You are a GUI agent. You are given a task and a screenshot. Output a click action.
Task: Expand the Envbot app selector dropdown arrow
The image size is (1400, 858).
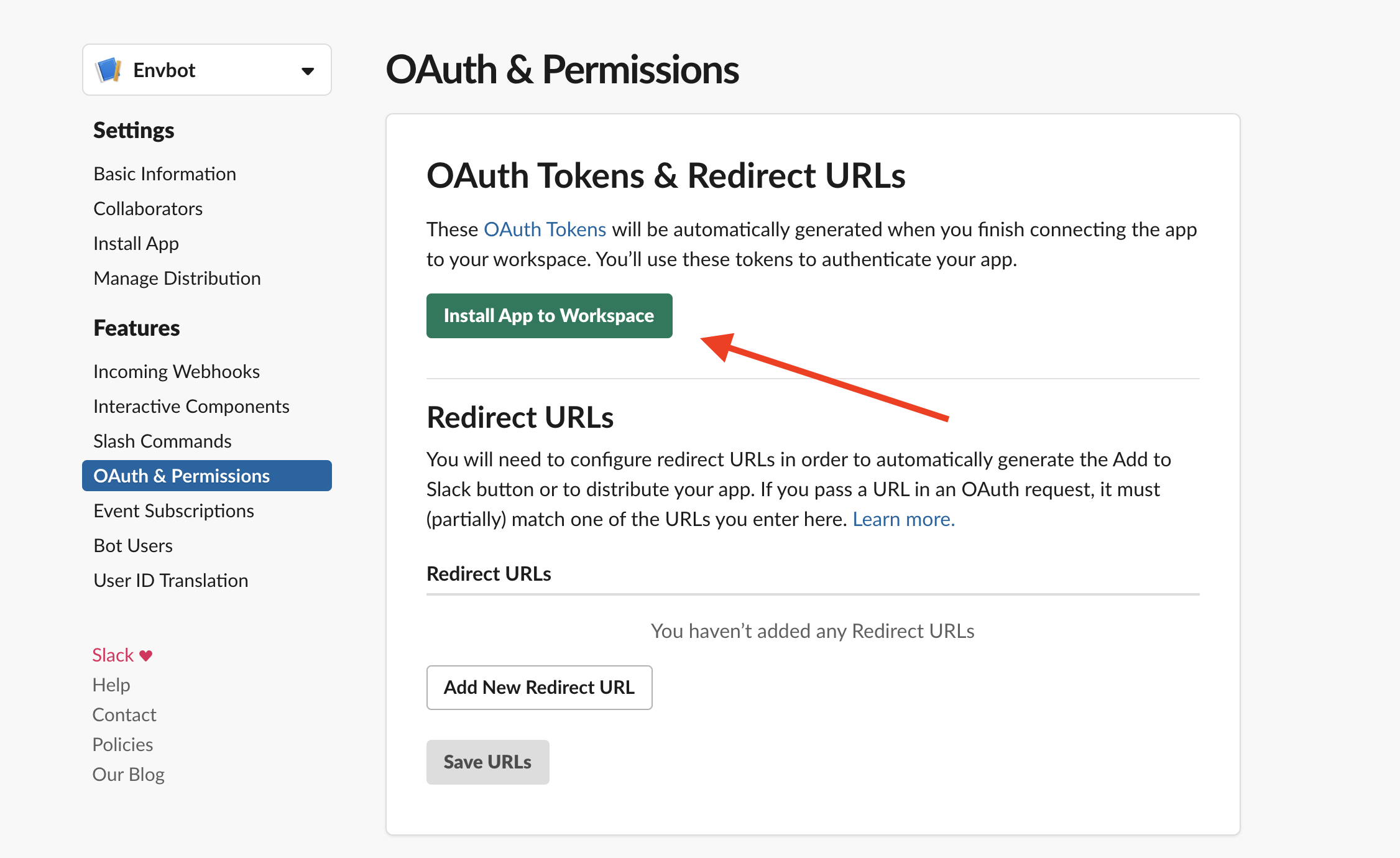click(x=307, y=71)
